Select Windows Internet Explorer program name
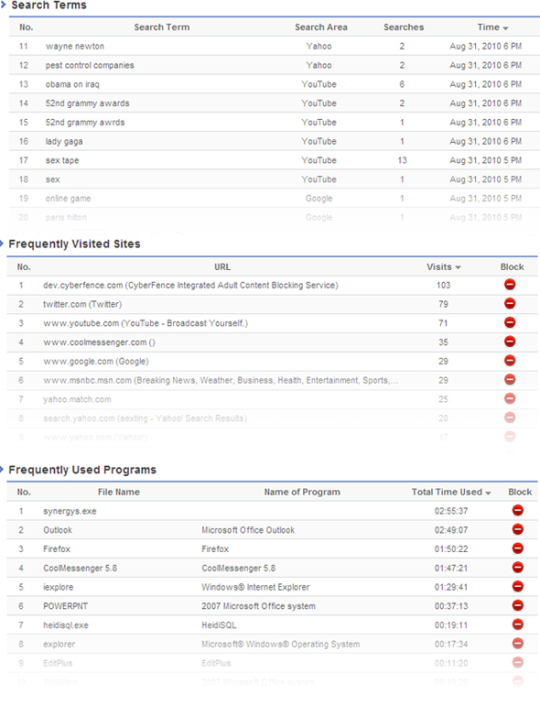This screenshot has height=705, width=540. pyautogui.click(x=255, y=587)
